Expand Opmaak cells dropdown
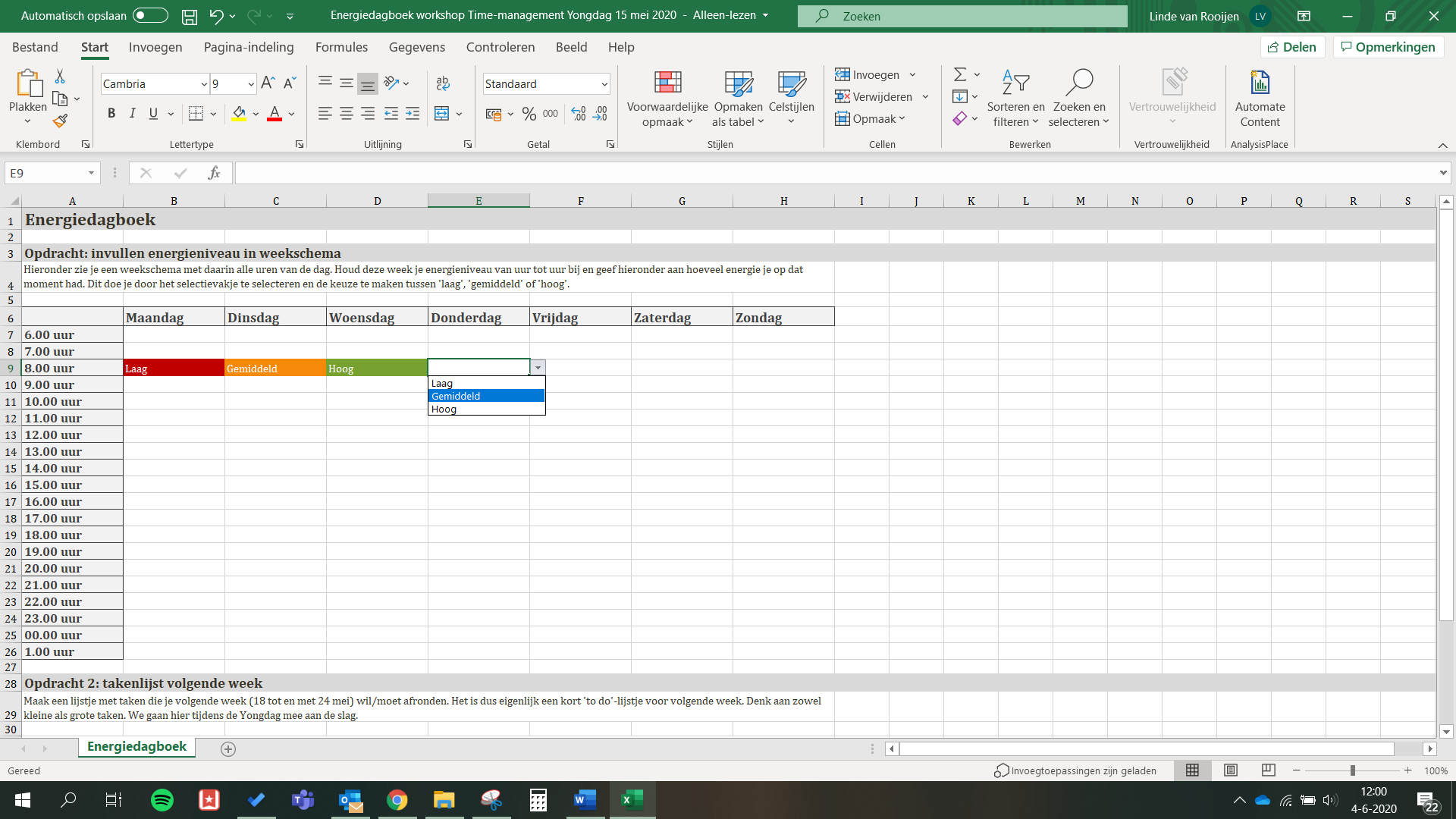This screenshot has width=1456, height=819. coord(902,118)
